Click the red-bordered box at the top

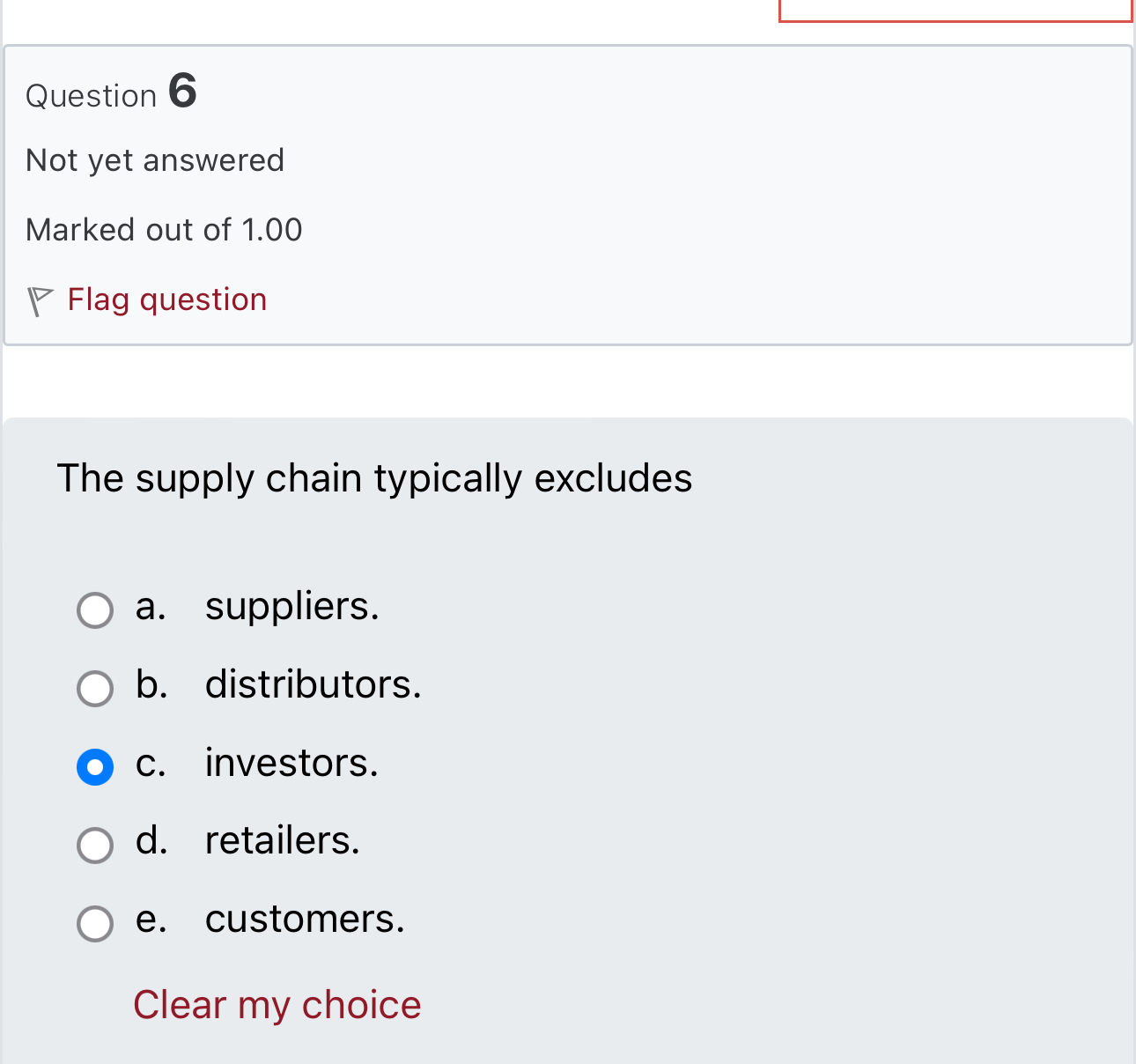click(955, 11)
